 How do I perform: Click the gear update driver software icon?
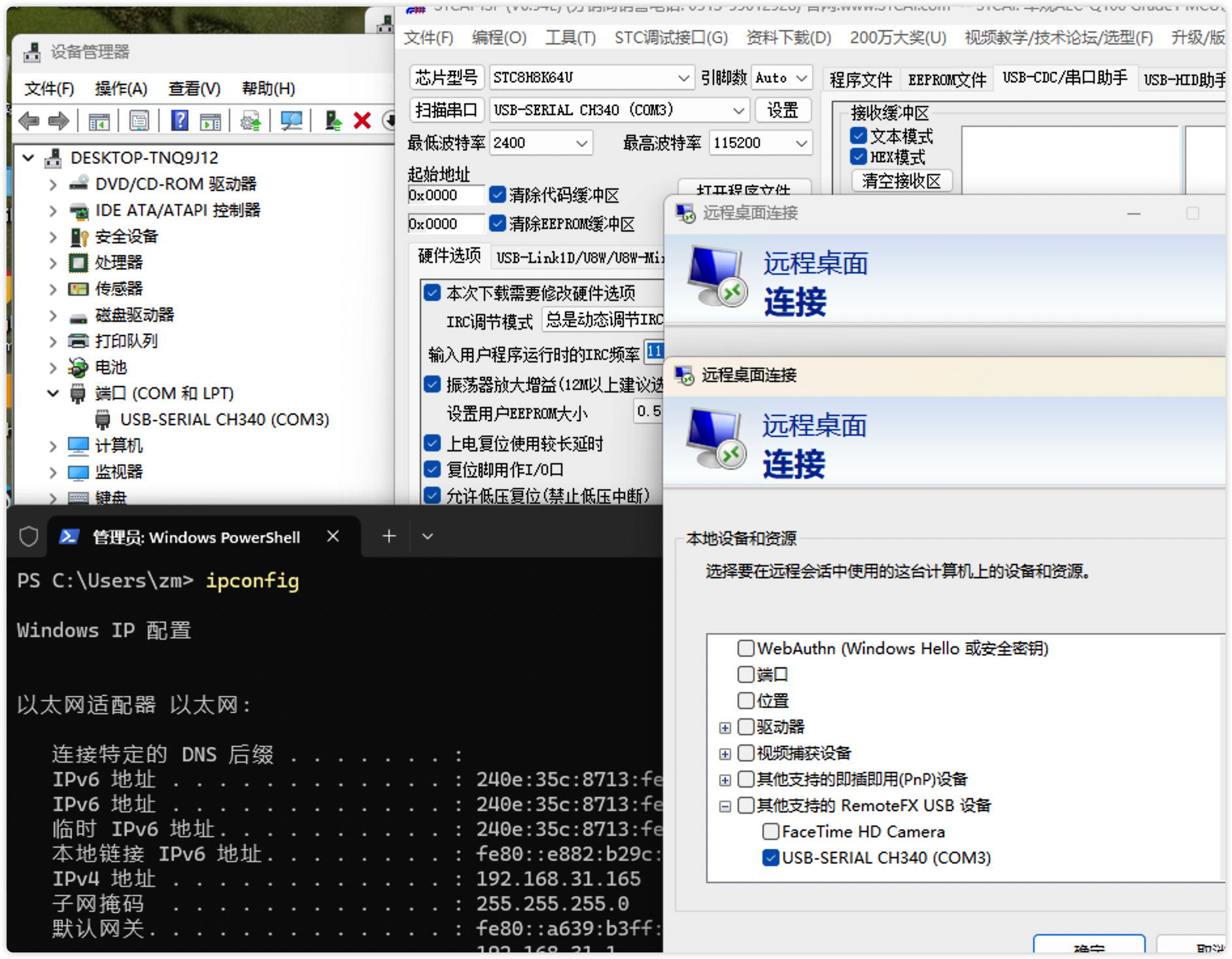coord(250,121)
